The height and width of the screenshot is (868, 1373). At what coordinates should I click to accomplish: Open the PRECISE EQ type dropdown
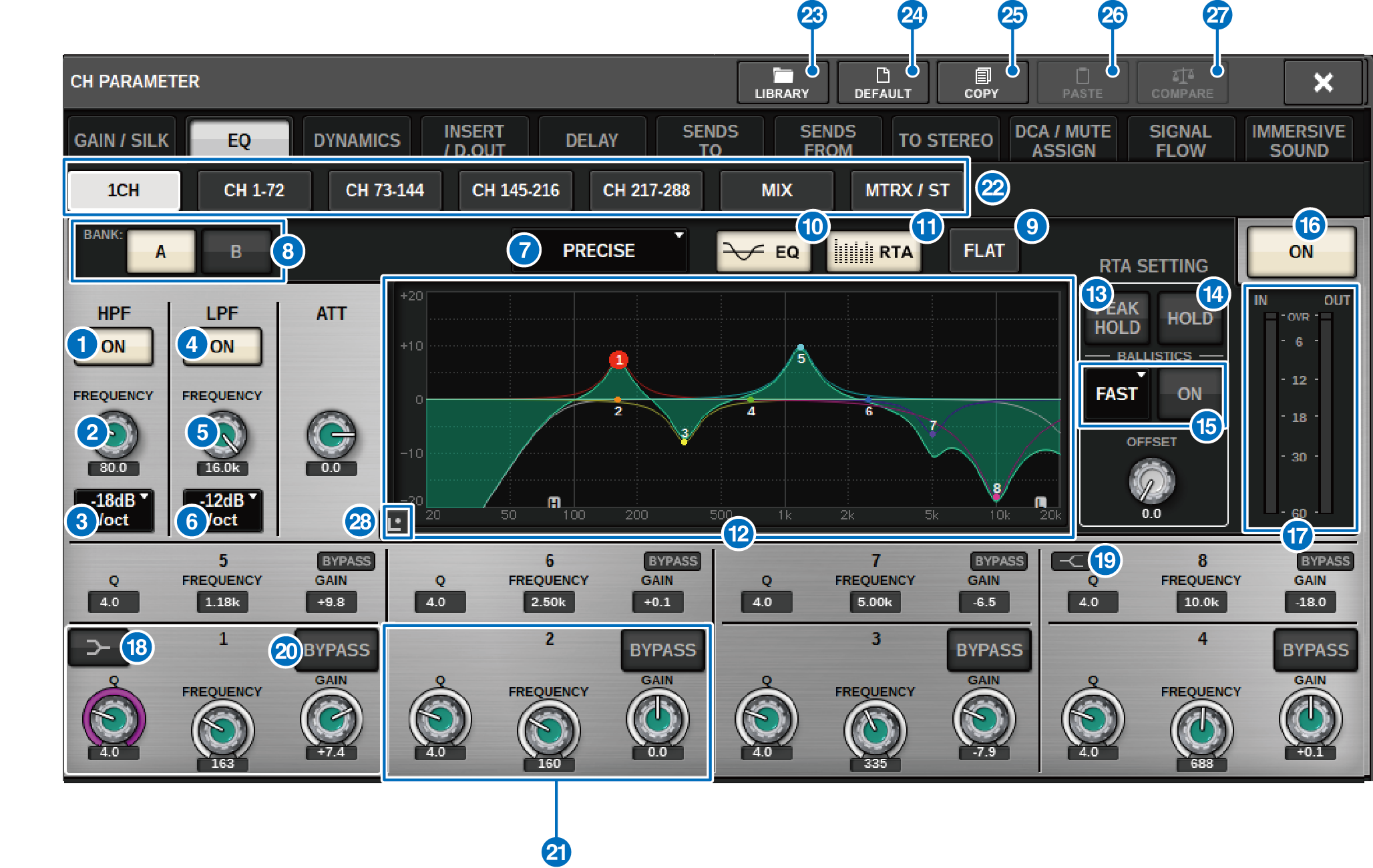599,250
